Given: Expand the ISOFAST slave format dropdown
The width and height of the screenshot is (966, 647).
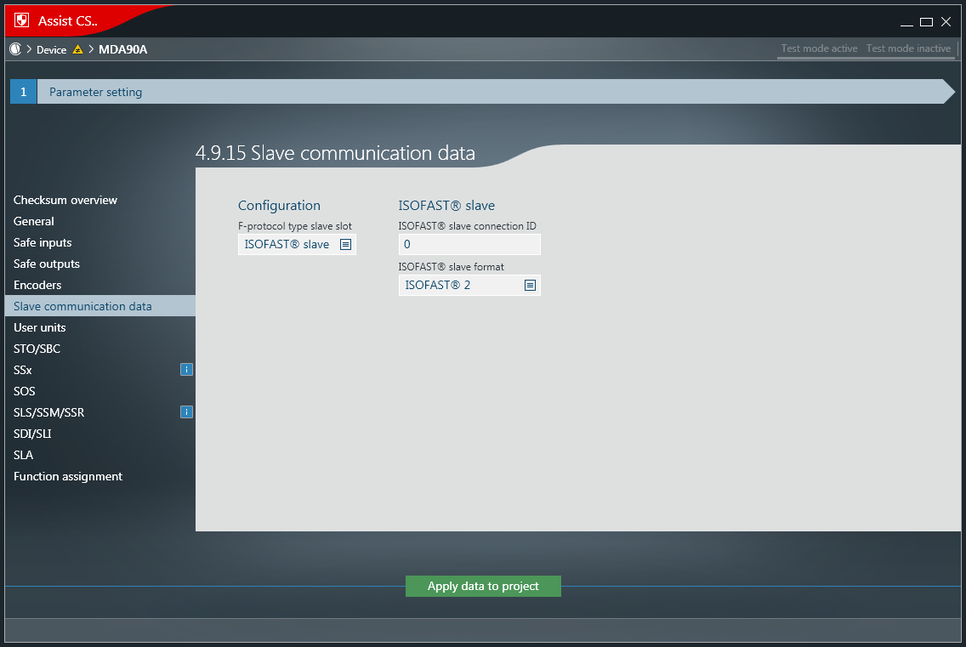Looking at the screenshot, I should click(468, 285).
